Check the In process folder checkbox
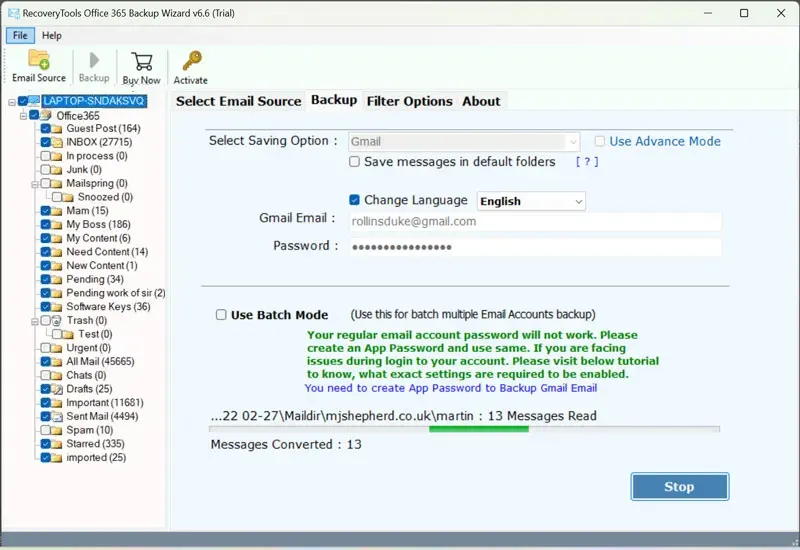Screen dimensions: 800x550 point(45,156)
